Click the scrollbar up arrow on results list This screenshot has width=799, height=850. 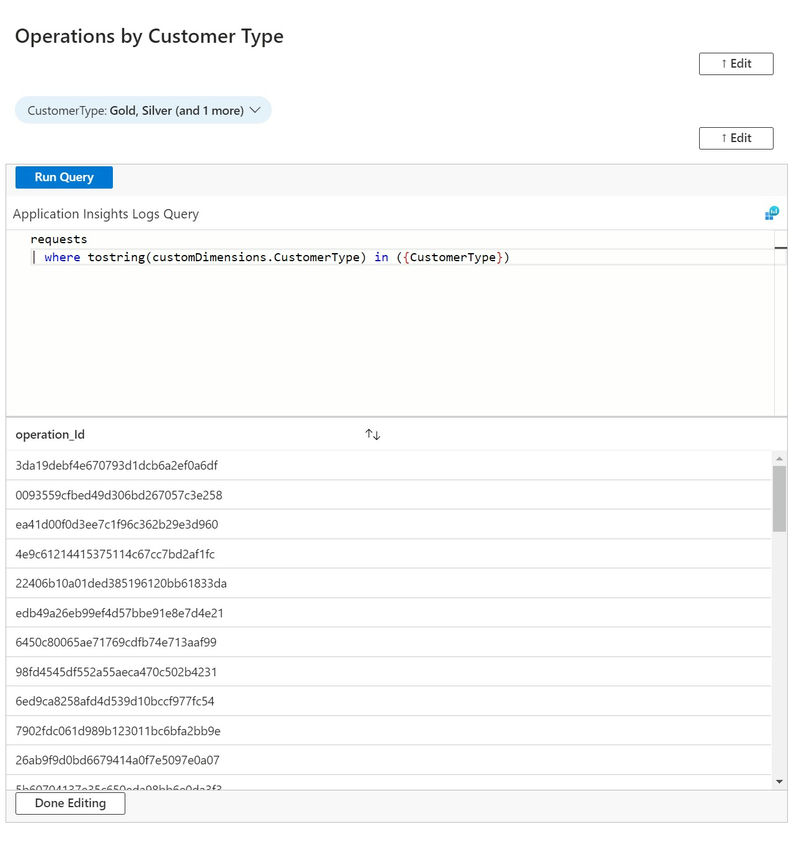point(781,458)
